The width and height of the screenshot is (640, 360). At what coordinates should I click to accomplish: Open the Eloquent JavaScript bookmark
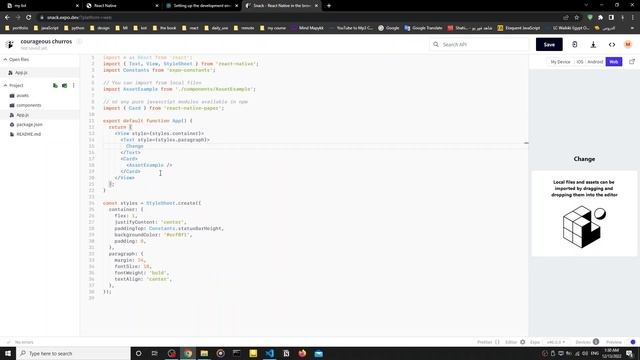point(519,28)
